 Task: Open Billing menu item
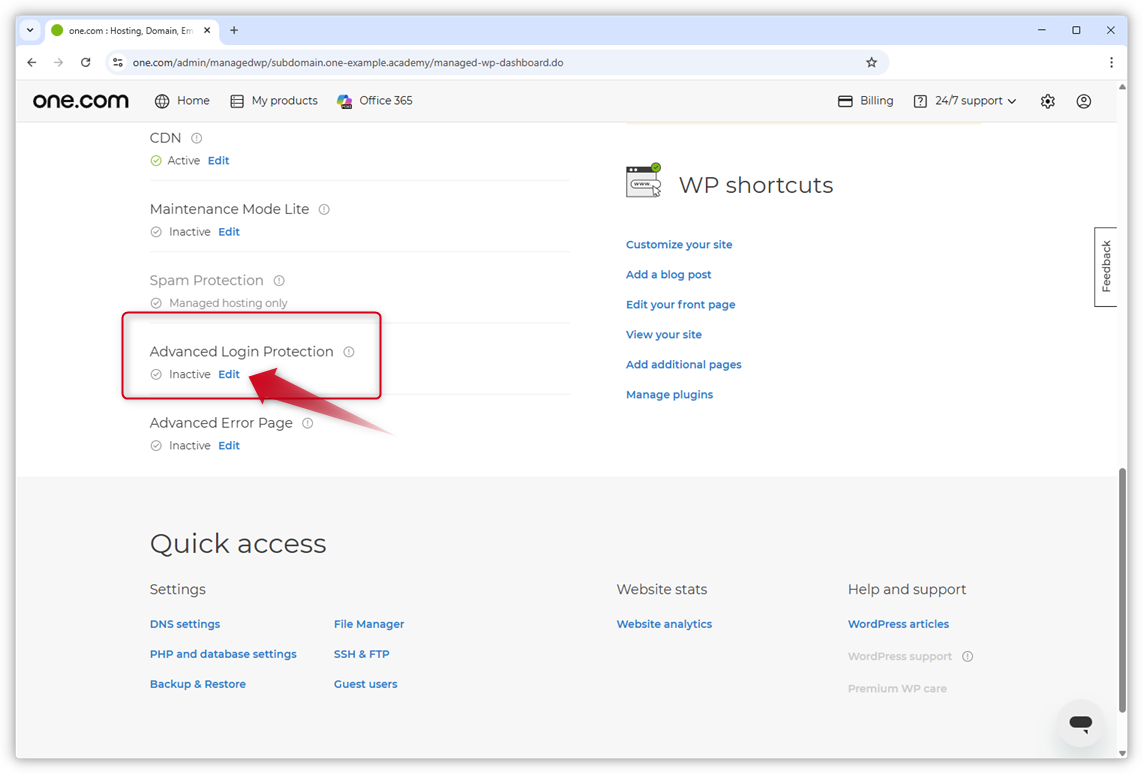(876, 101)
